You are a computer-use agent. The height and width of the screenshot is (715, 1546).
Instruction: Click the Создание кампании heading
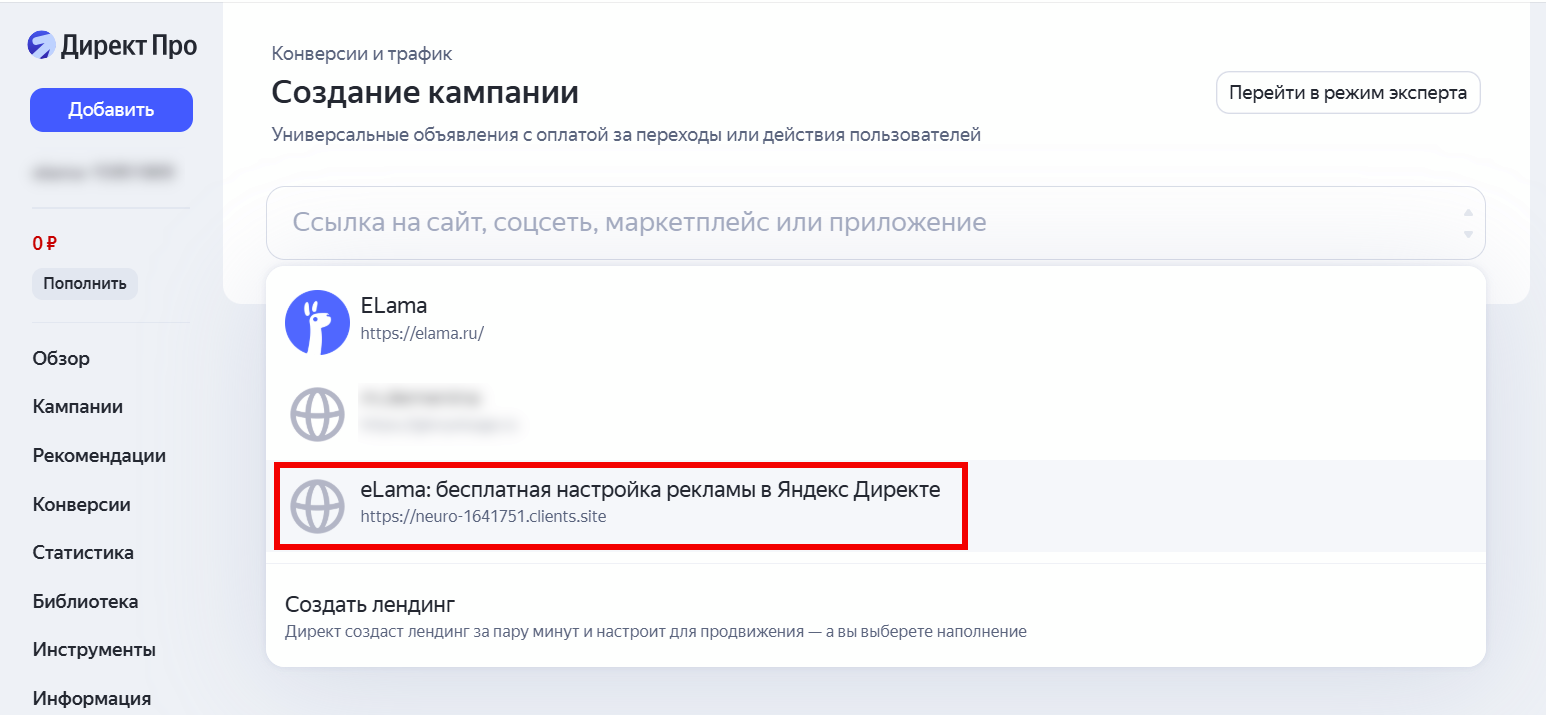coord(425,93)
